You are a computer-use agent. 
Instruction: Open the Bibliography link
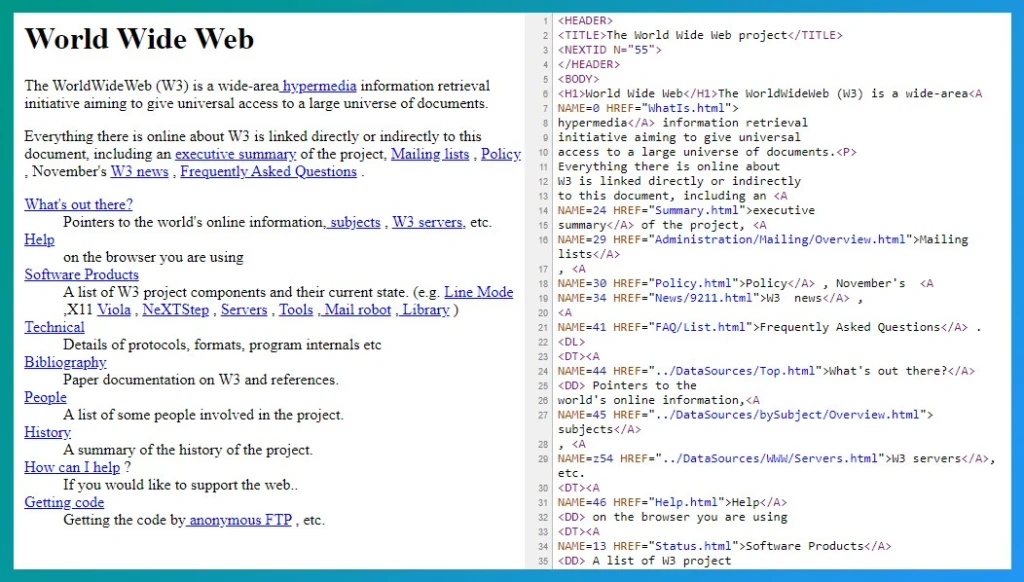65,362
